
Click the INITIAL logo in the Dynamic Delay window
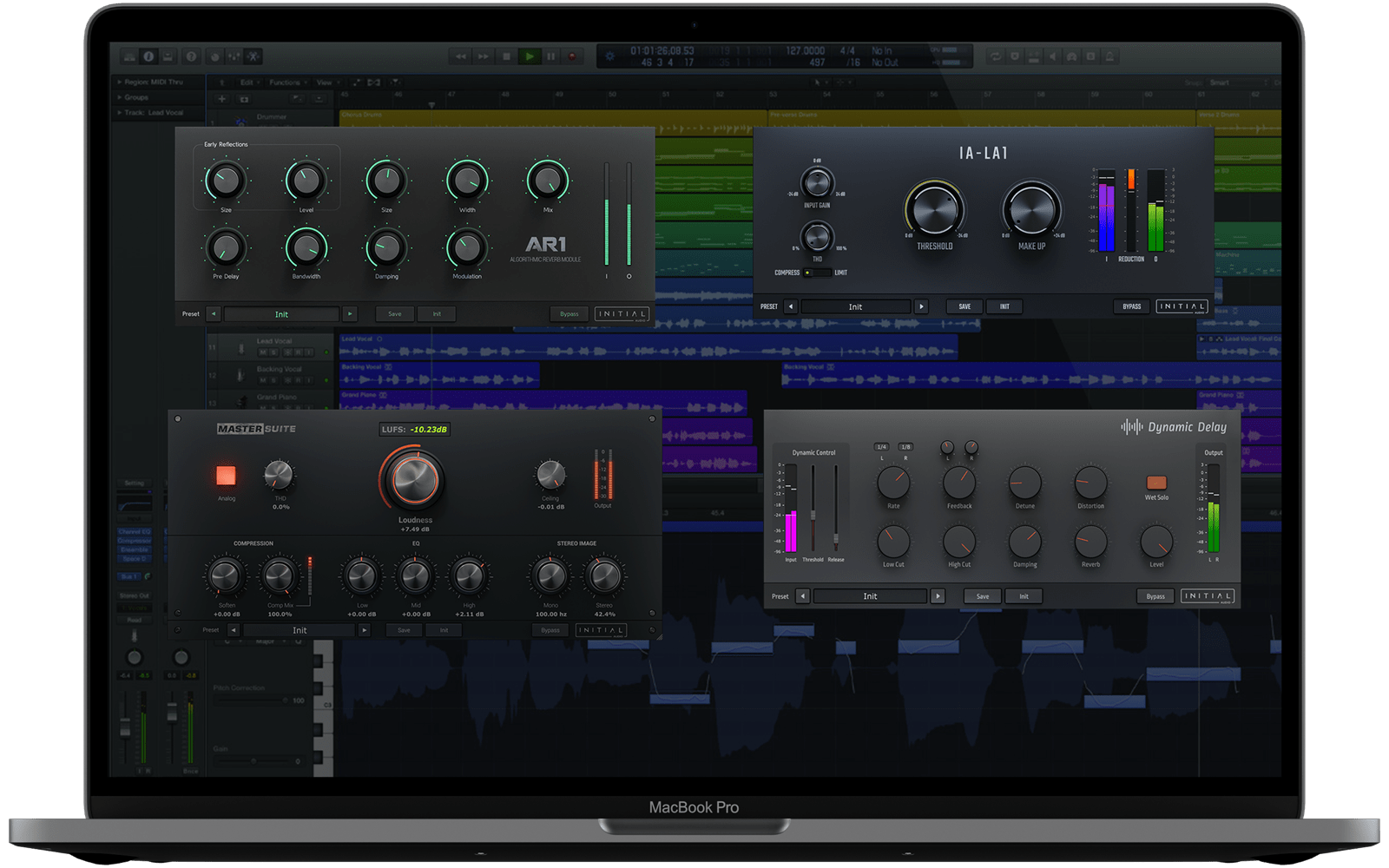click(1208, 596)
